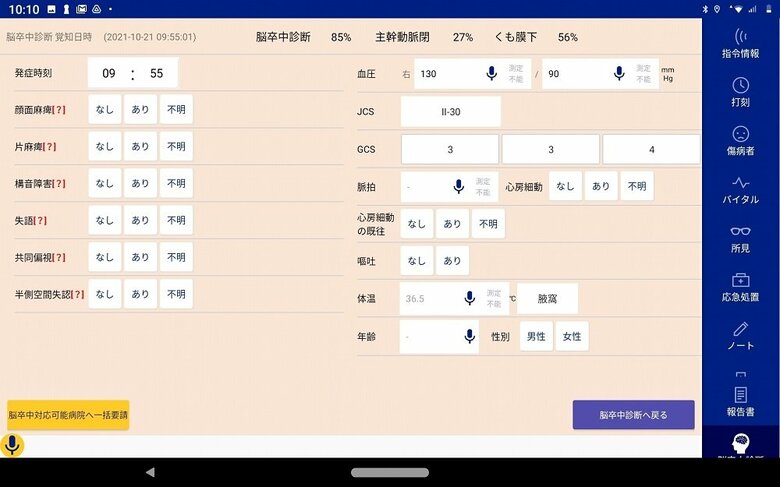Tap the diastolic blood pressure microphone
Viewport: 780px width, 487px height.
point(619,74)
